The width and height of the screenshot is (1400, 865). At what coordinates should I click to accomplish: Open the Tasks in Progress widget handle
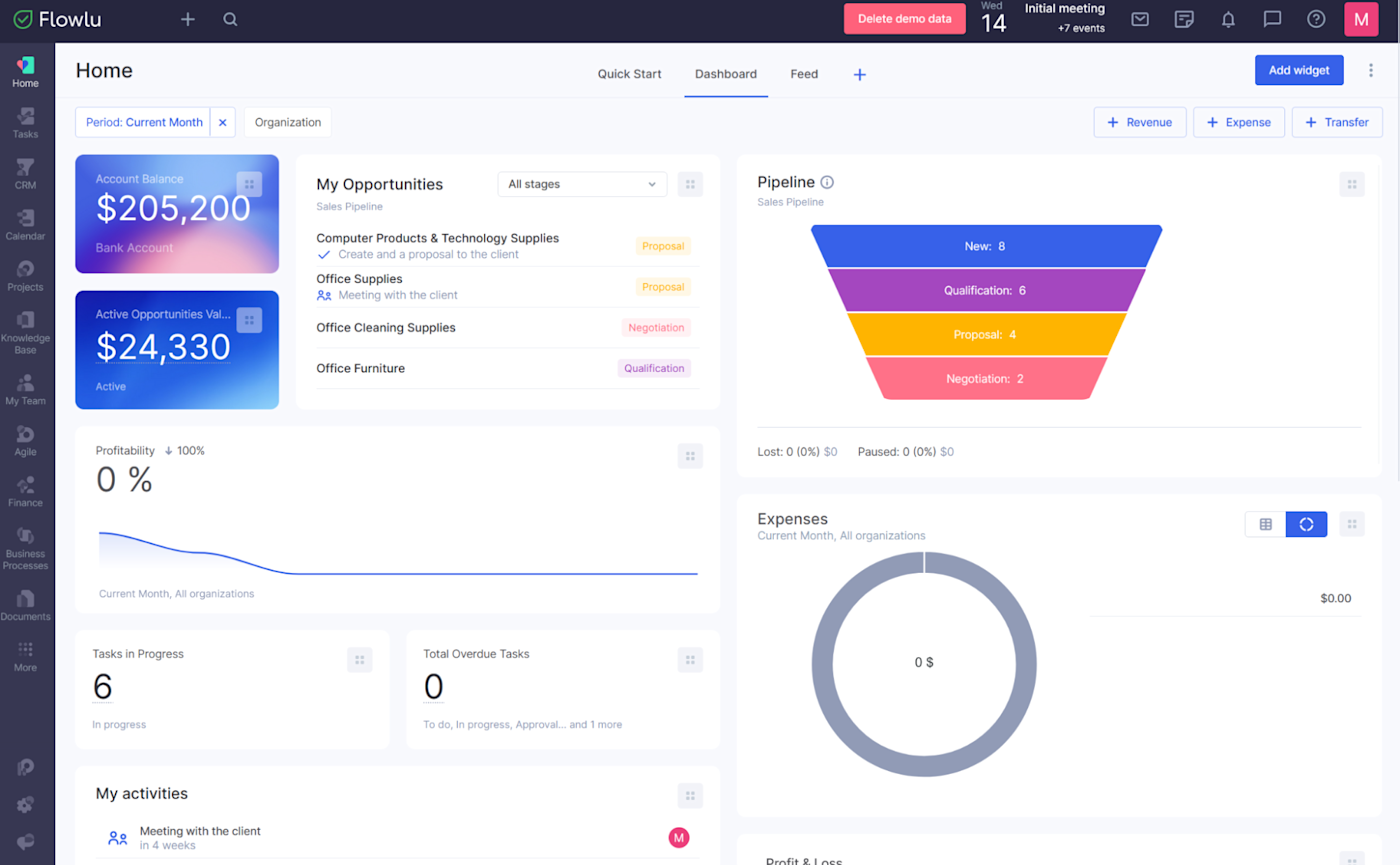coord(360,660)
